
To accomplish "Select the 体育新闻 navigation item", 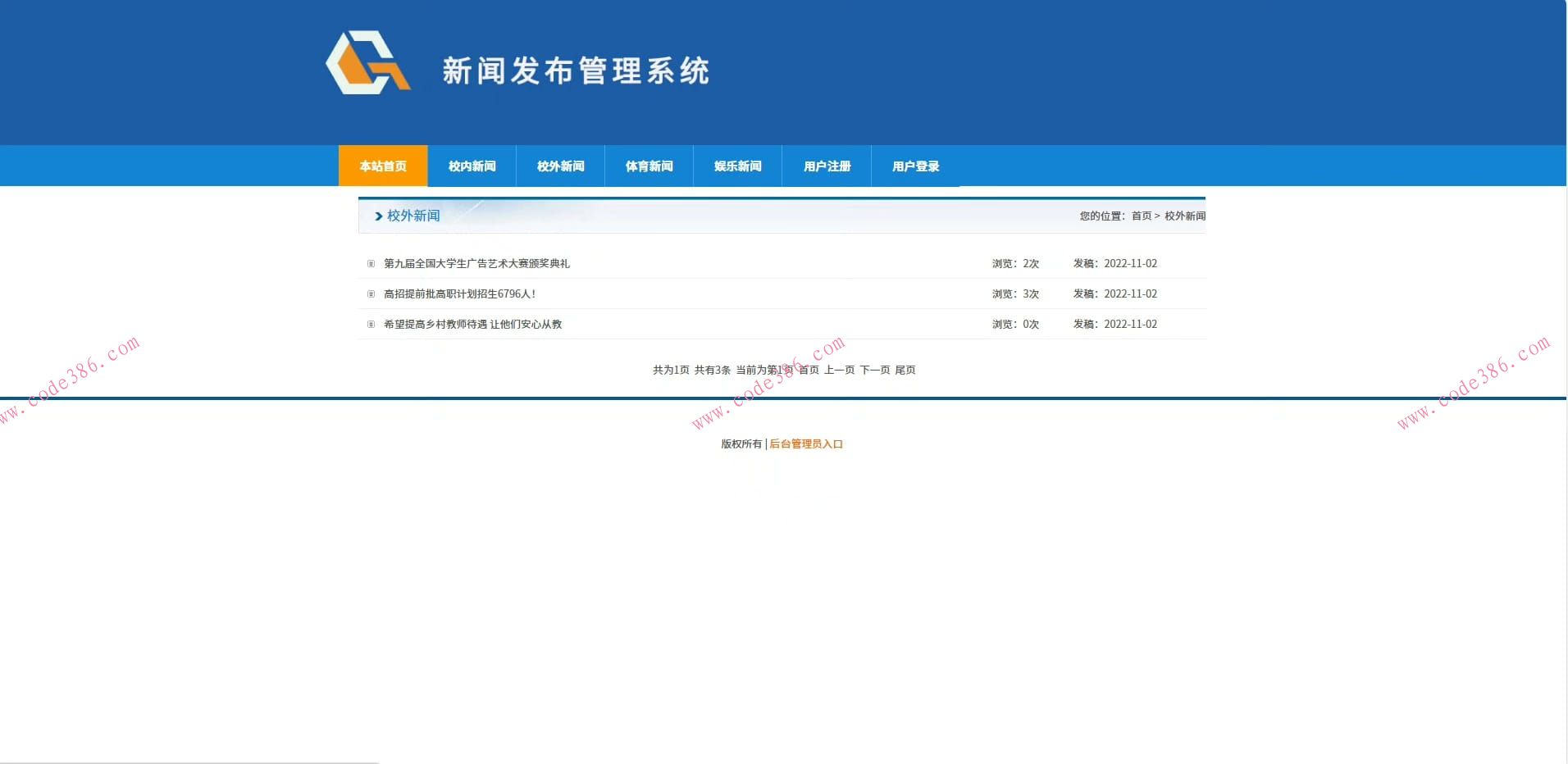I will click(649, 166).
